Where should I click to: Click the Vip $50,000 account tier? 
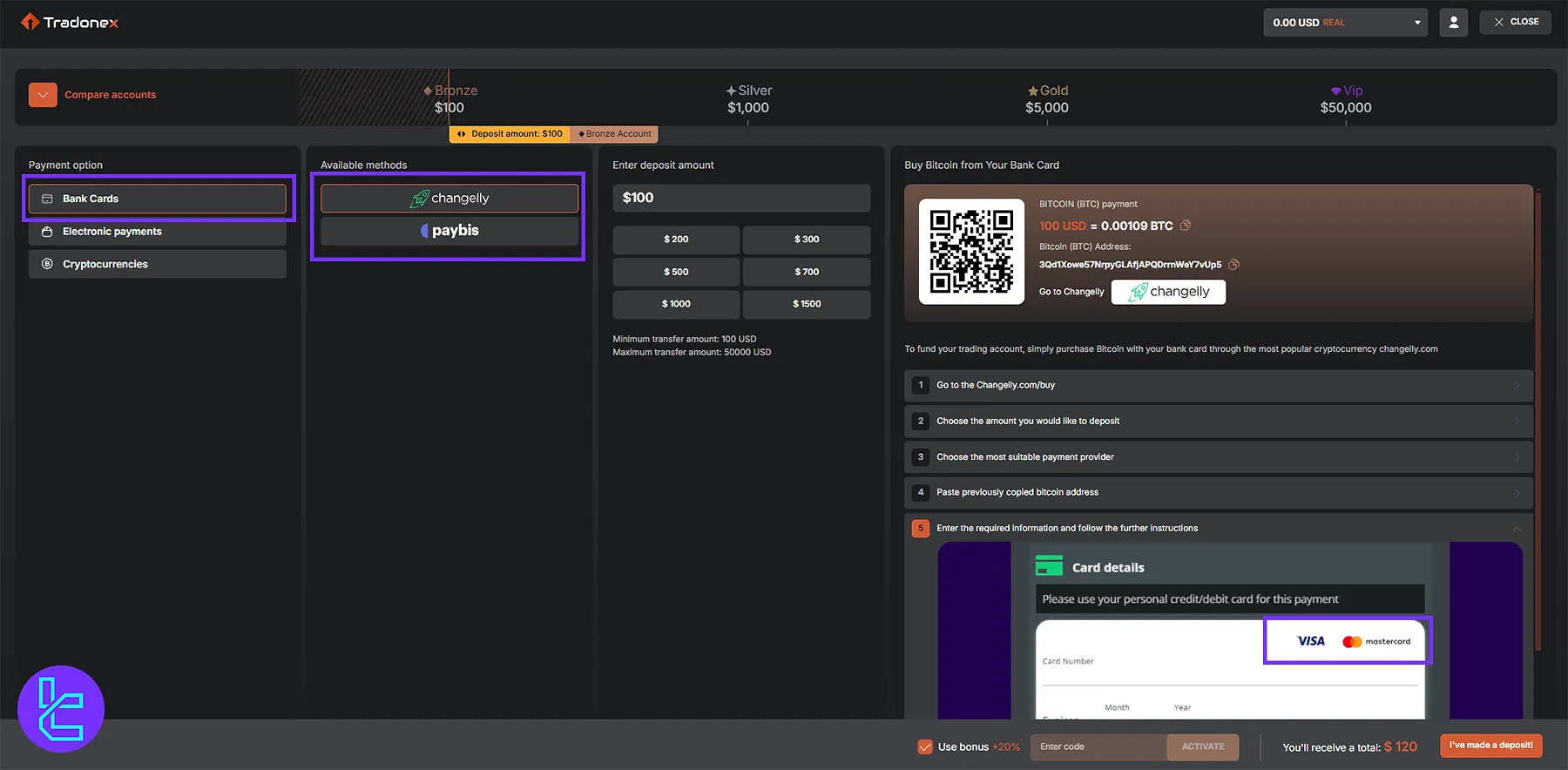(1346, 99)
